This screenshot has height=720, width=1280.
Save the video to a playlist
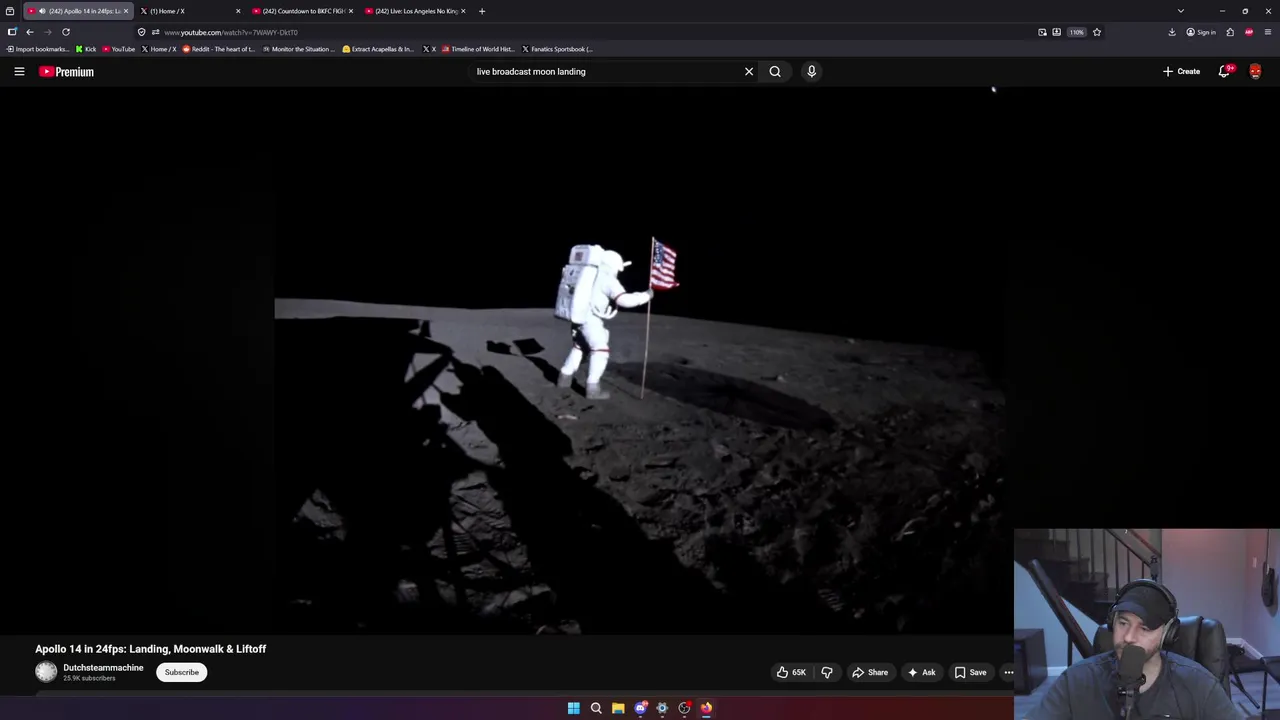970,672
